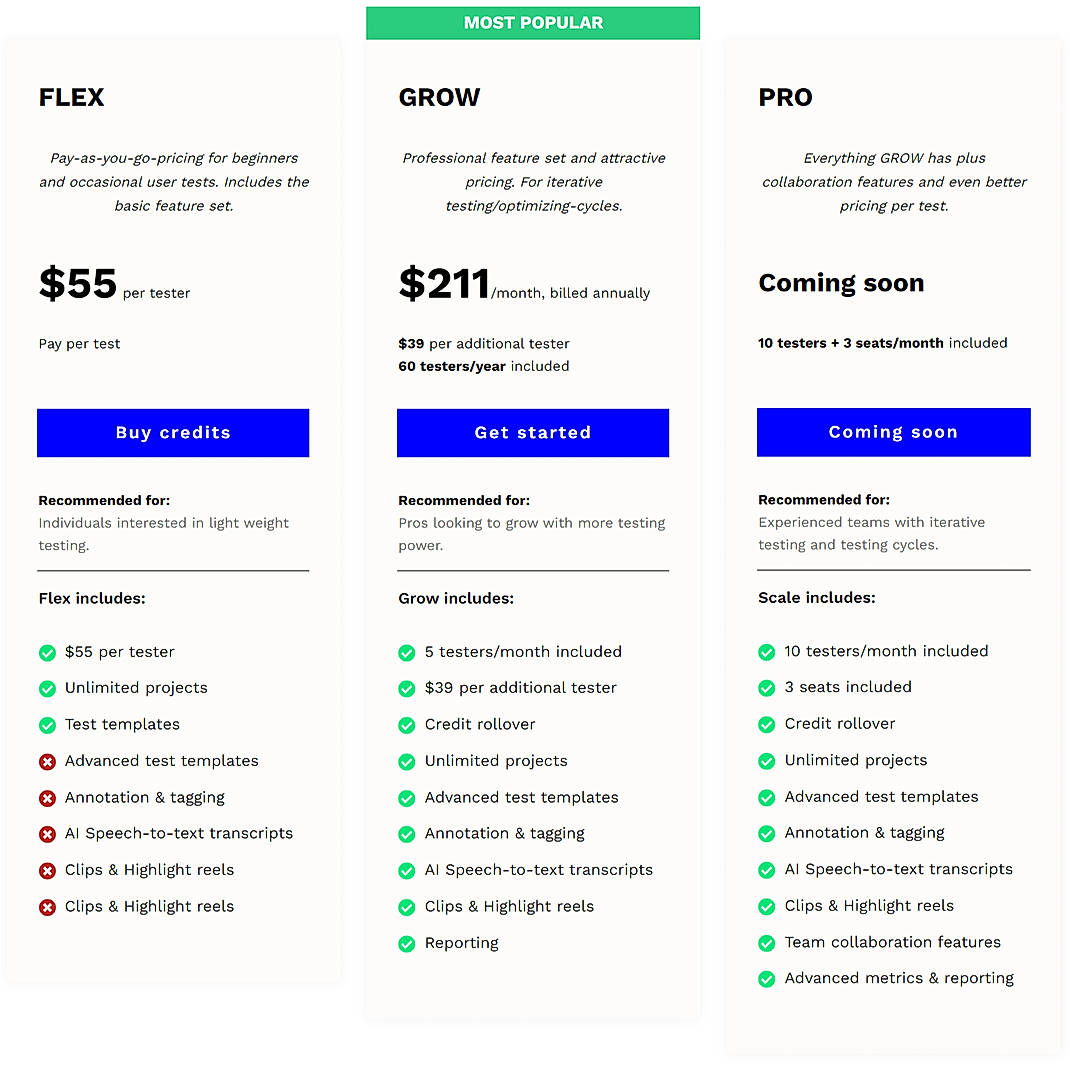The image size is (1070, 1066).
Task: Click the checkmark next to Team collaboration features
Action: click(767, 942)
